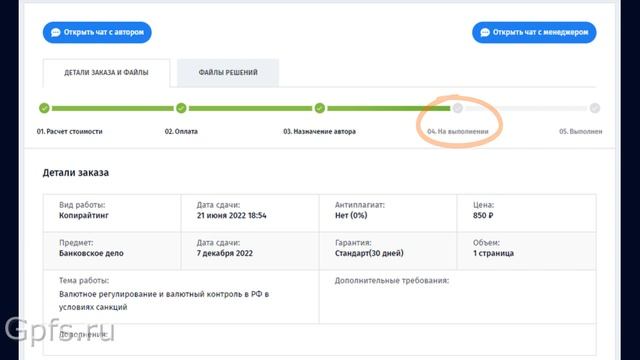Click the 'Банковское дело' subject value
The height and width of the screenshot is (360, 640).
pos(91,253)
